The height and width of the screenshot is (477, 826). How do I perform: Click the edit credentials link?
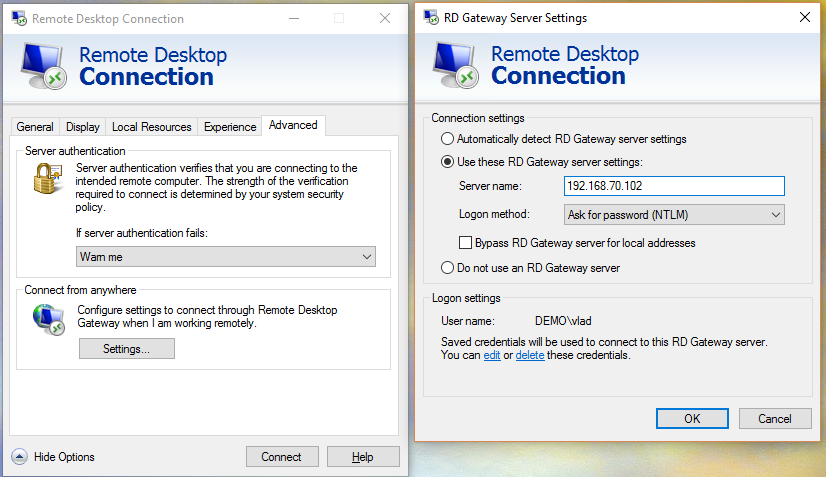coord(492,355)
